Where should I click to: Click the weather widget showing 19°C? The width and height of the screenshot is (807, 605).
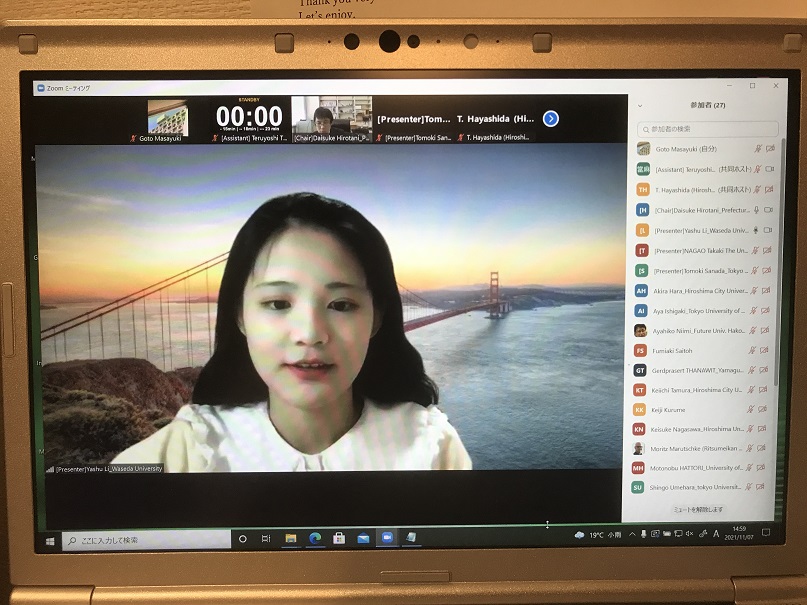pos(598,535)
